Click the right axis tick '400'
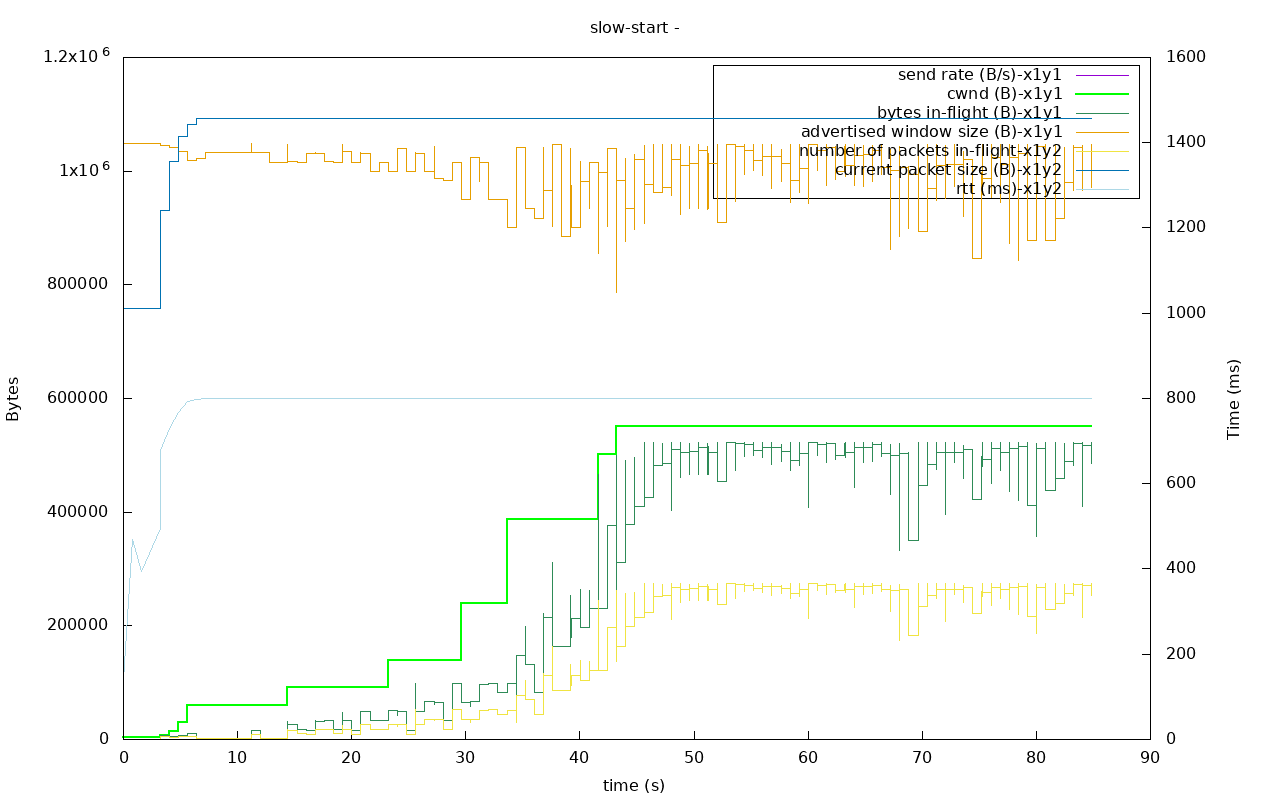The image size is (1280, 800). (1182, 568)
